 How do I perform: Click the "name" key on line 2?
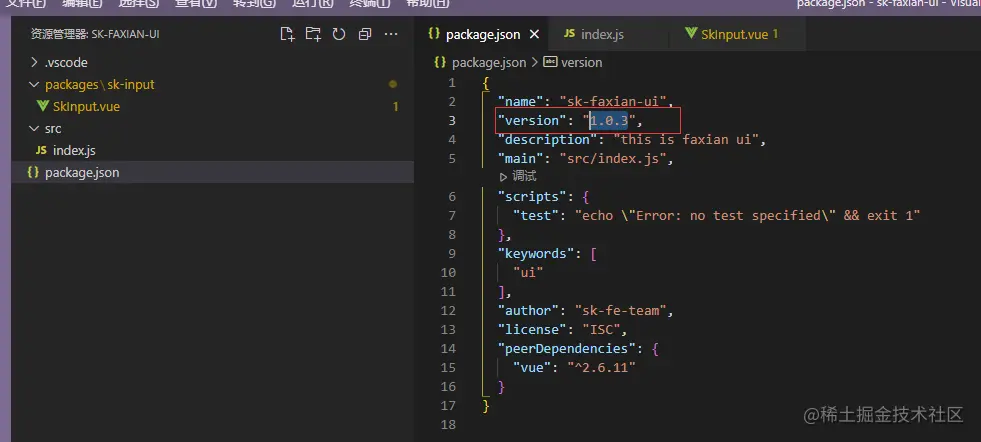(x=521, y=101)
